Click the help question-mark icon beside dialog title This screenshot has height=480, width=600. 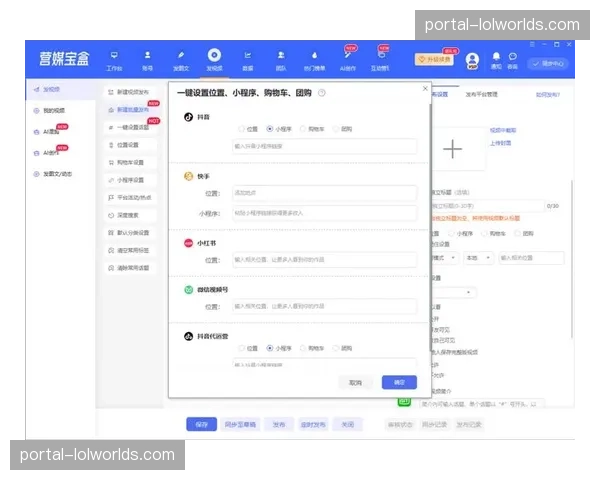[x=322, y=93]
